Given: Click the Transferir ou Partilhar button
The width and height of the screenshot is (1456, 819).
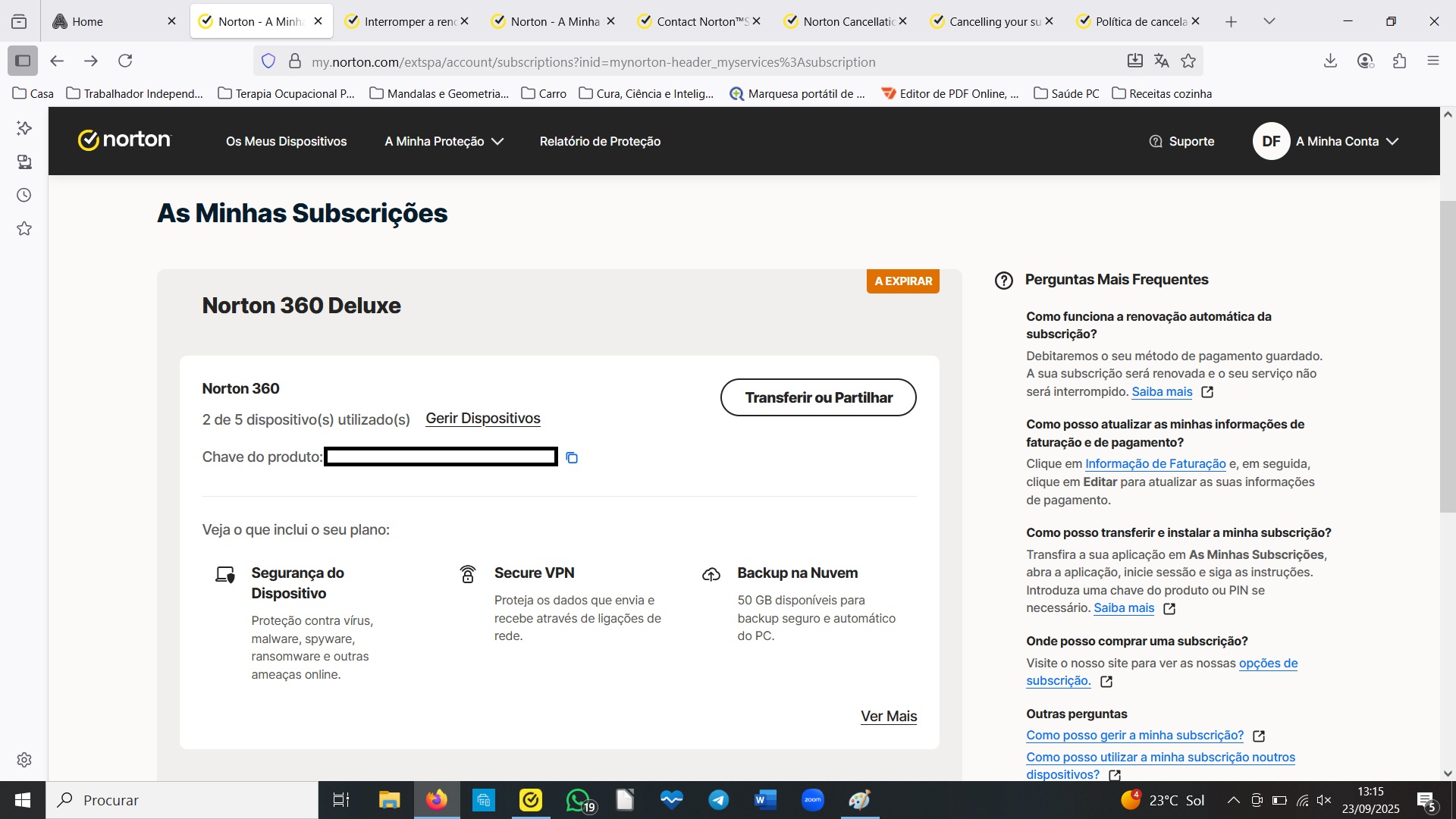Looking at the screenshot, I should click(x=818, y=397).
